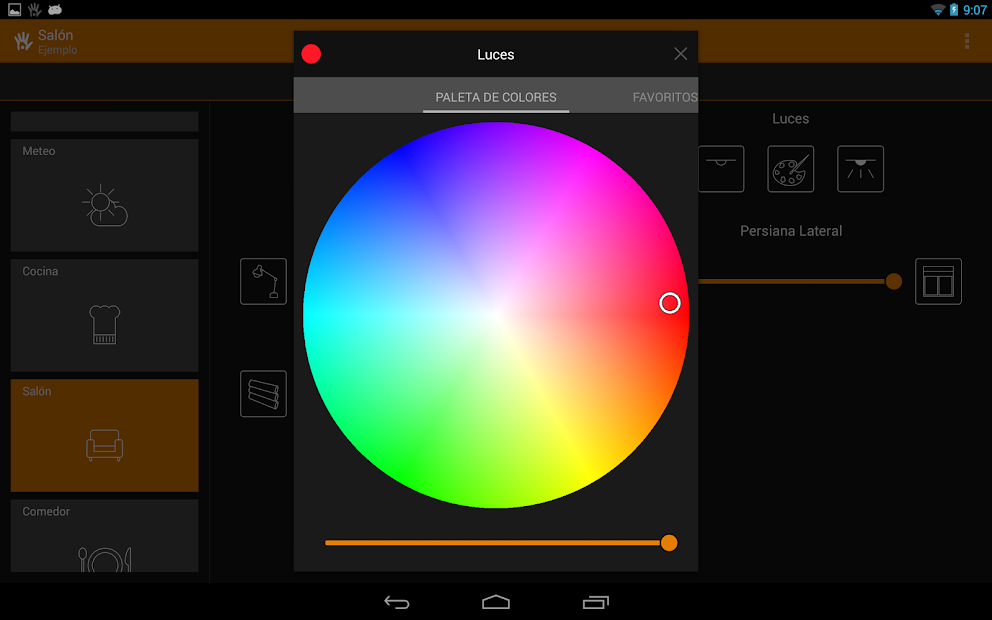Open the three-dot overflow menu
This screenshot has height=620, width=992.
(967, 41)
